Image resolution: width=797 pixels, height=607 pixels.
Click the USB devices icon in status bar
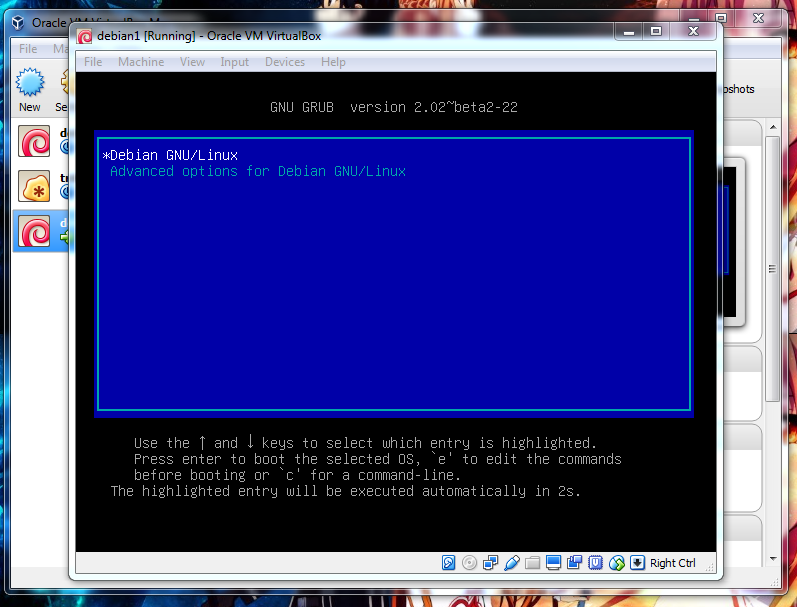512,563
